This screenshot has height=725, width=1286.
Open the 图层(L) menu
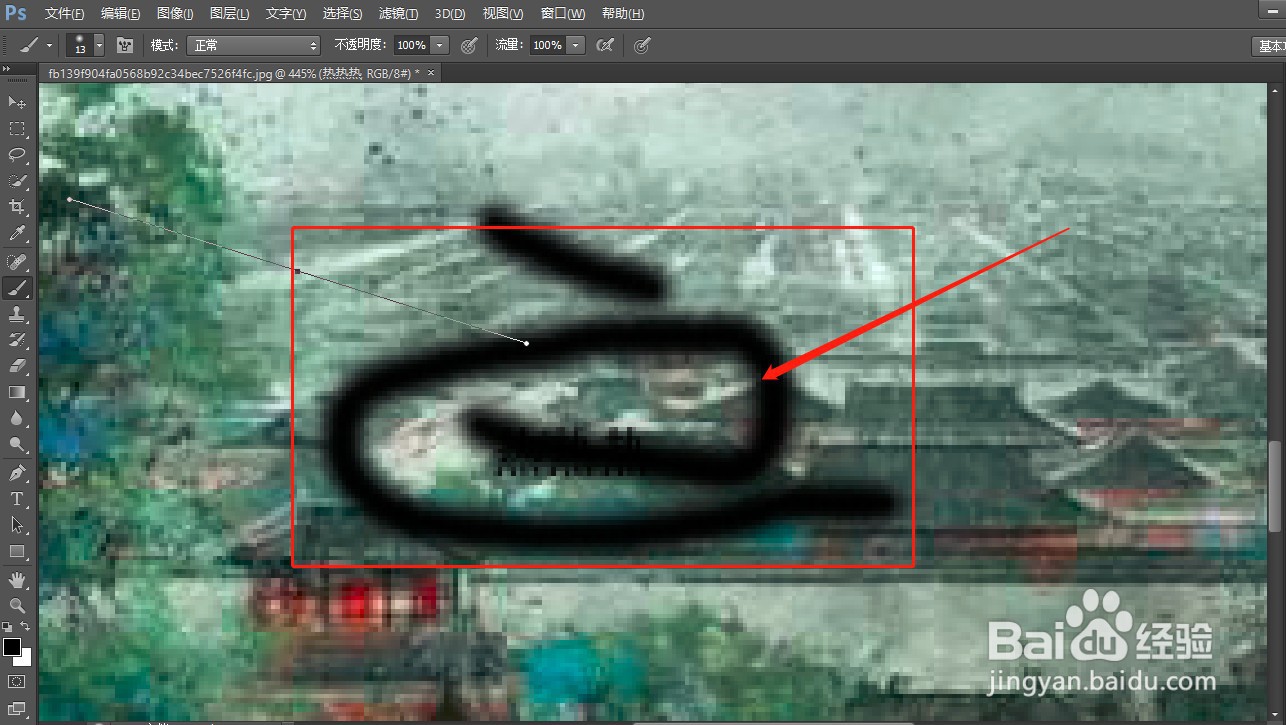[x=230, y=14]
